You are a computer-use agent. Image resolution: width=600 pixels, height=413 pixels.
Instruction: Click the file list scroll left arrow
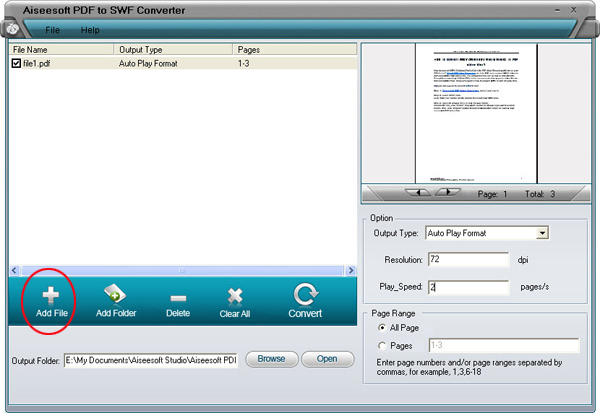point(15,271)
